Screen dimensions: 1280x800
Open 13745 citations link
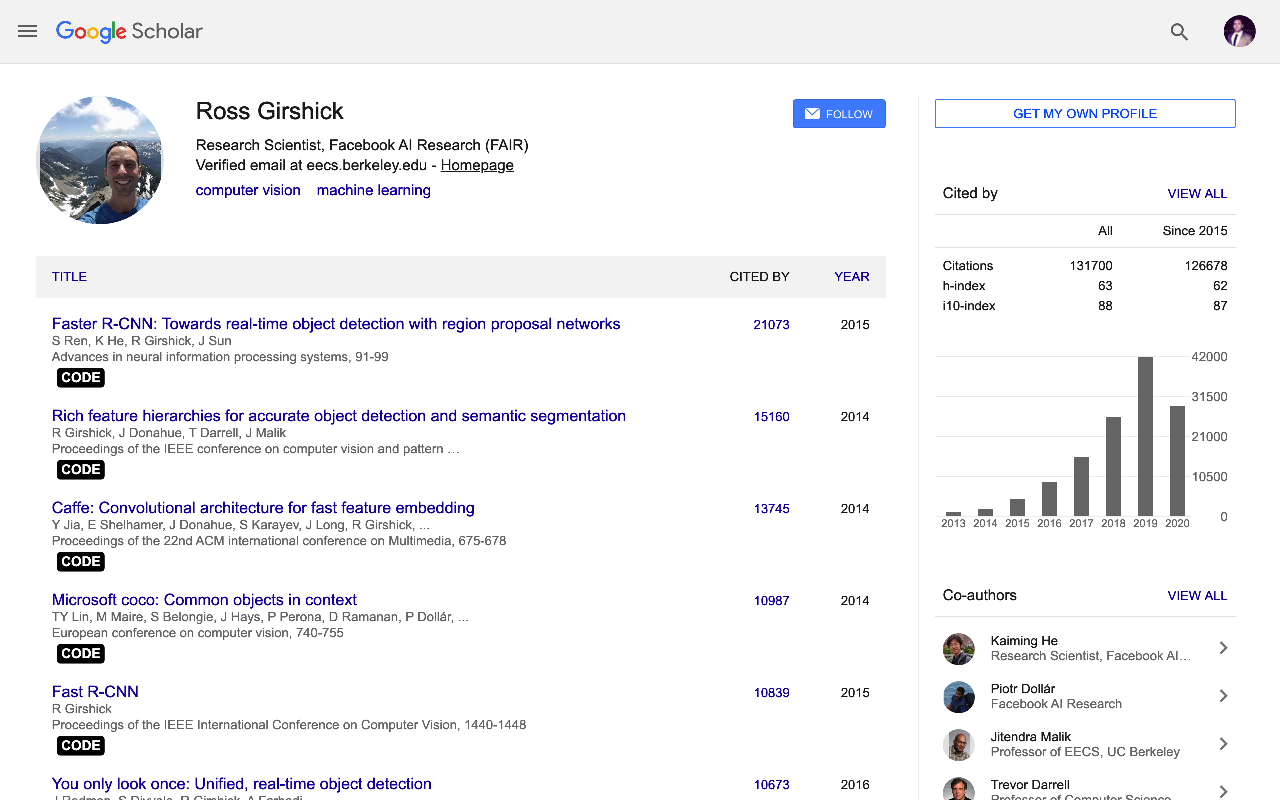[x=771, y=509]
